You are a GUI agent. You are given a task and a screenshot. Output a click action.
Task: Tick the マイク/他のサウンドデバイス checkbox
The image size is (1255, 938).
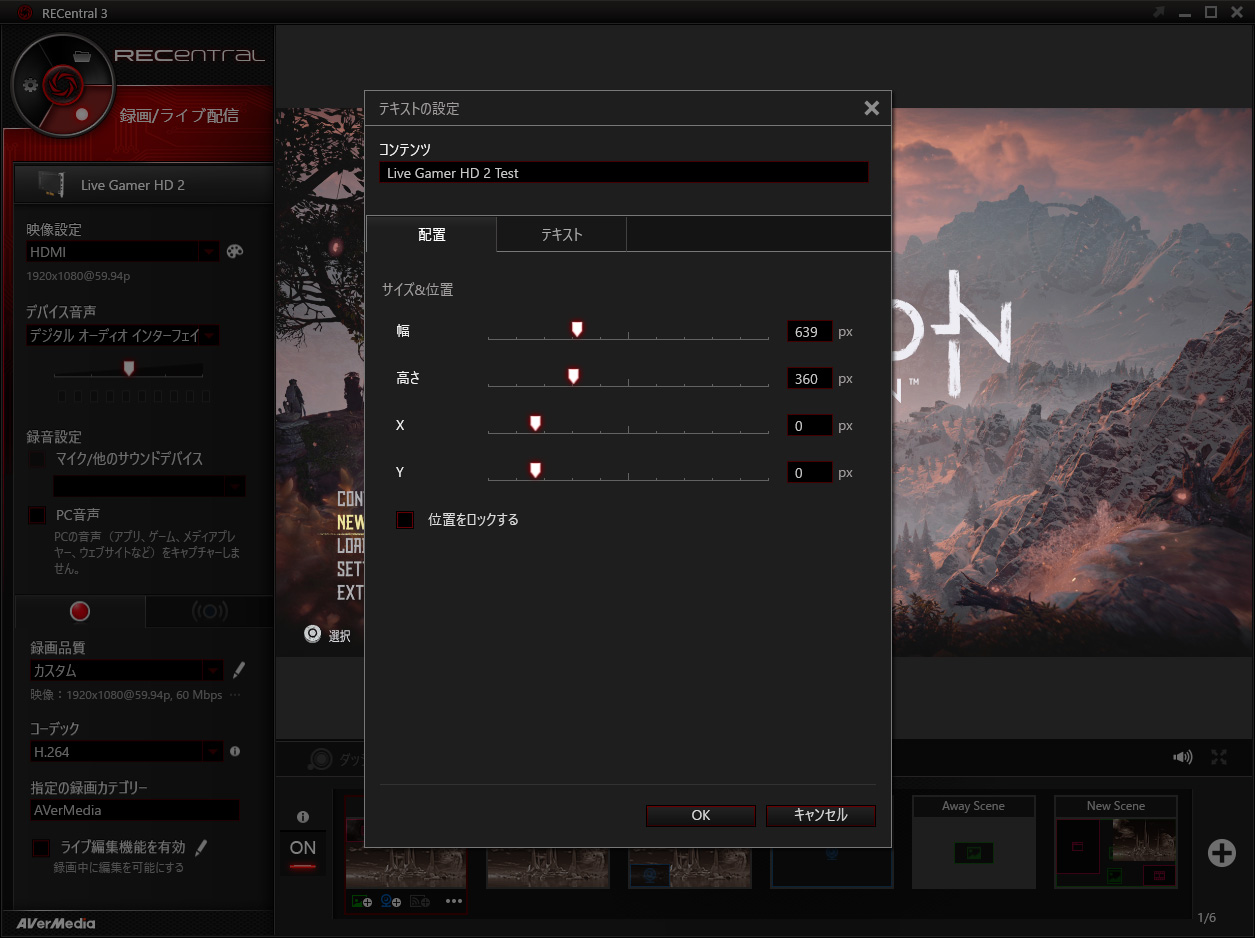pos(37,459)
